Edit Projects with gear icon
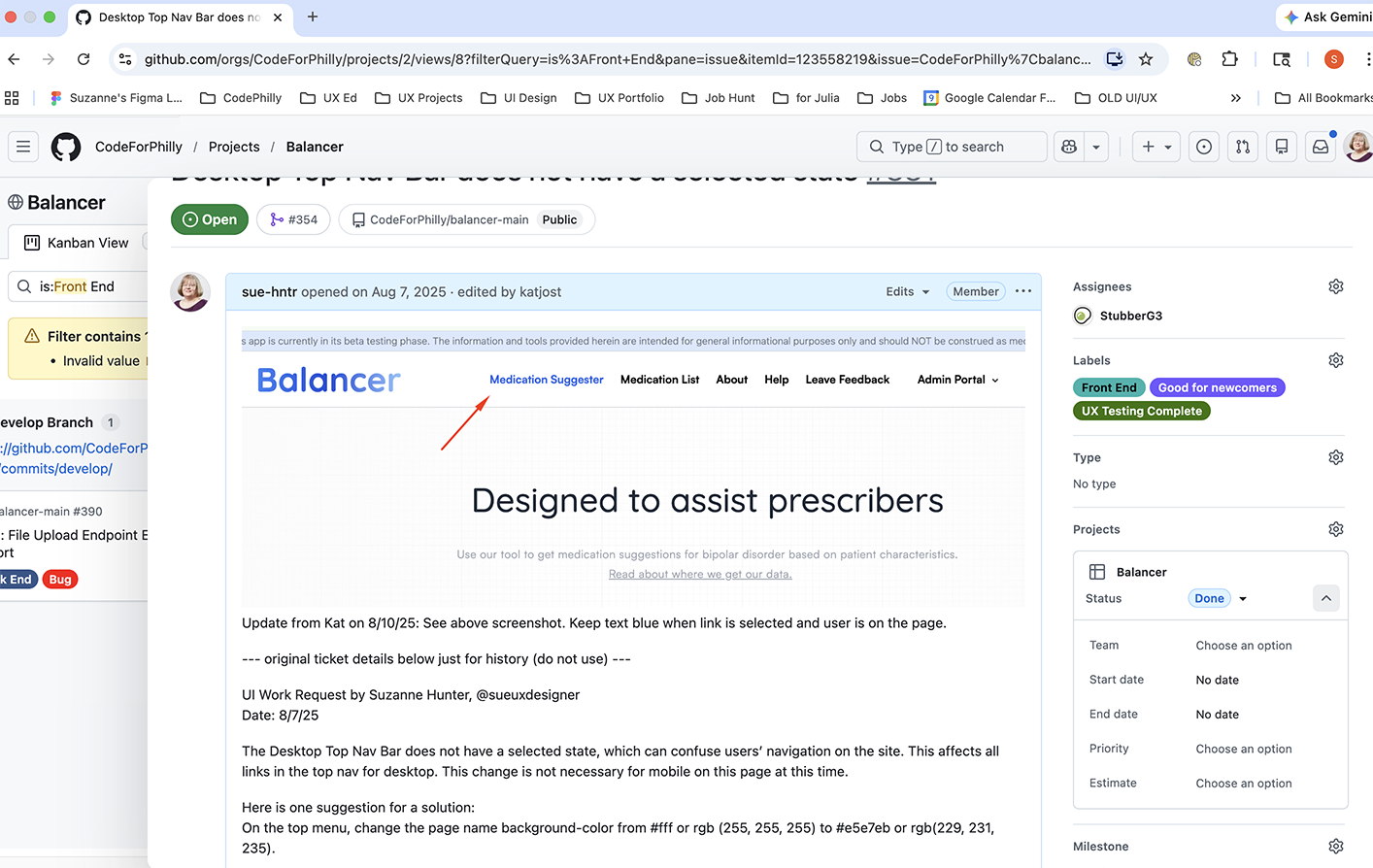This screenshot has width=1373, height=868. pos(1336,529)
